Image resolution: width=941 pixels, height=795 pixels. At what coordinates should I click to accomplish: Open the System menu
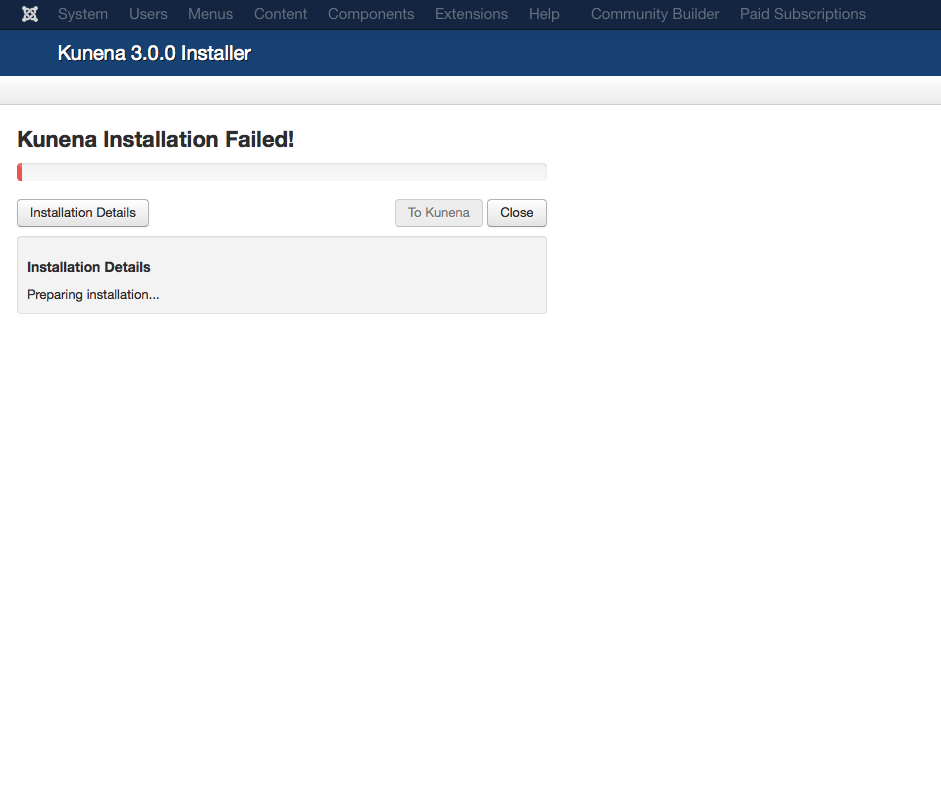coord(83,14)
